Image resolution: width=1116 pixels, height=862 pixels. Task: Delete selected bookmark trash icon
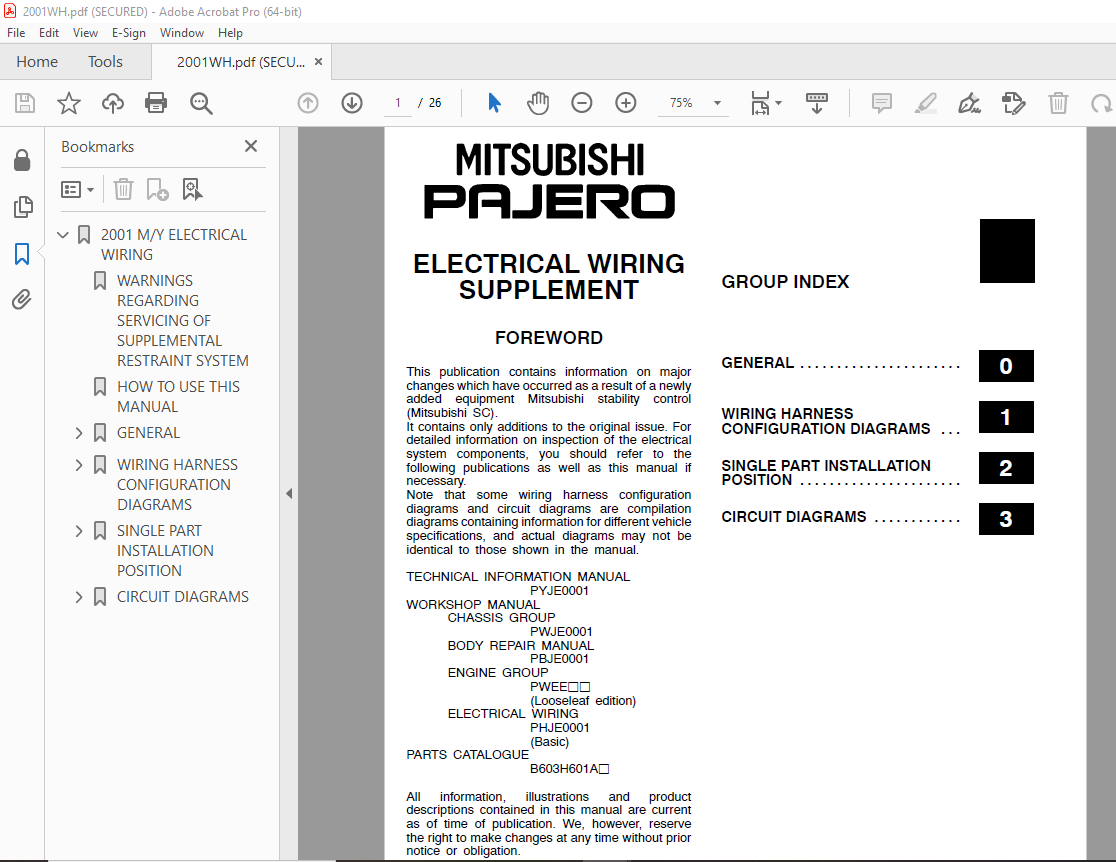click(123, 189)
